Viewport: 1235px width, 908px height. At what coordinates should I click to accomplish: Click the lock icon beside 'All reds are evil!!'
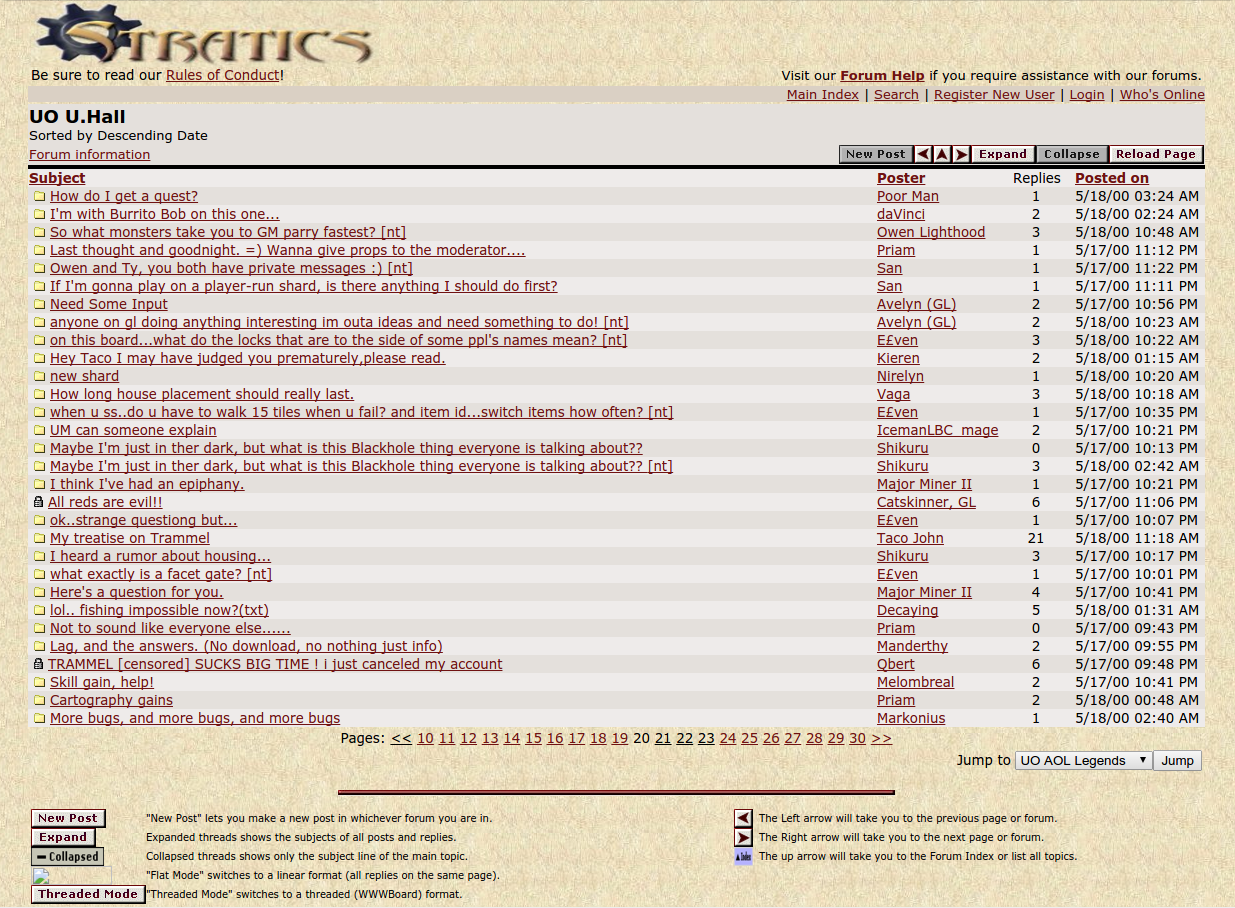(x=39, y=502)
